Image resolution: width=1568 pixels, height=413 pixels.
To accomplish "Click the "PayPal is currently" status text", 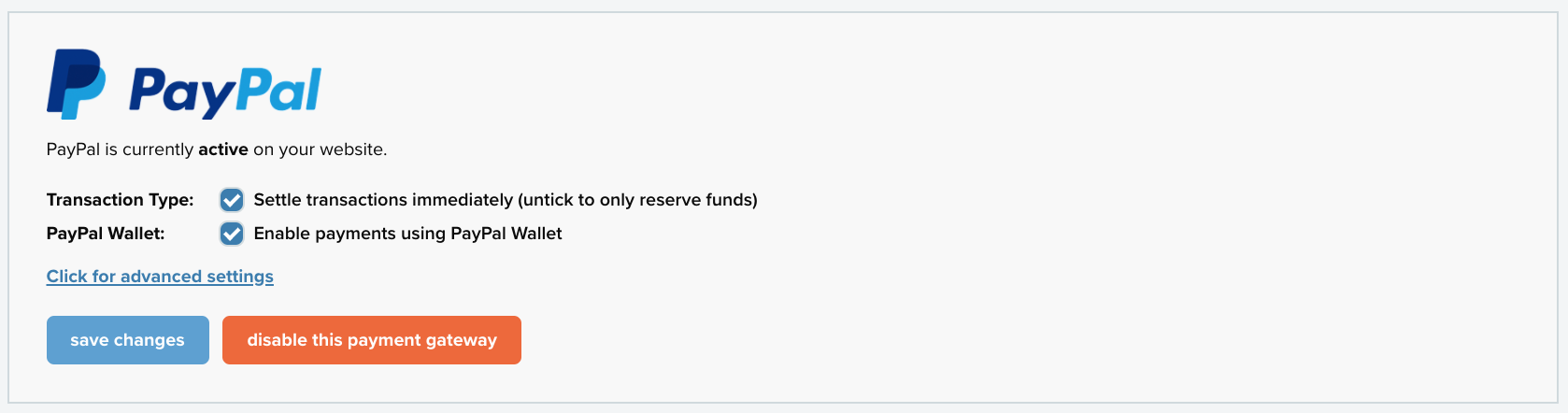I will point(121,150).
